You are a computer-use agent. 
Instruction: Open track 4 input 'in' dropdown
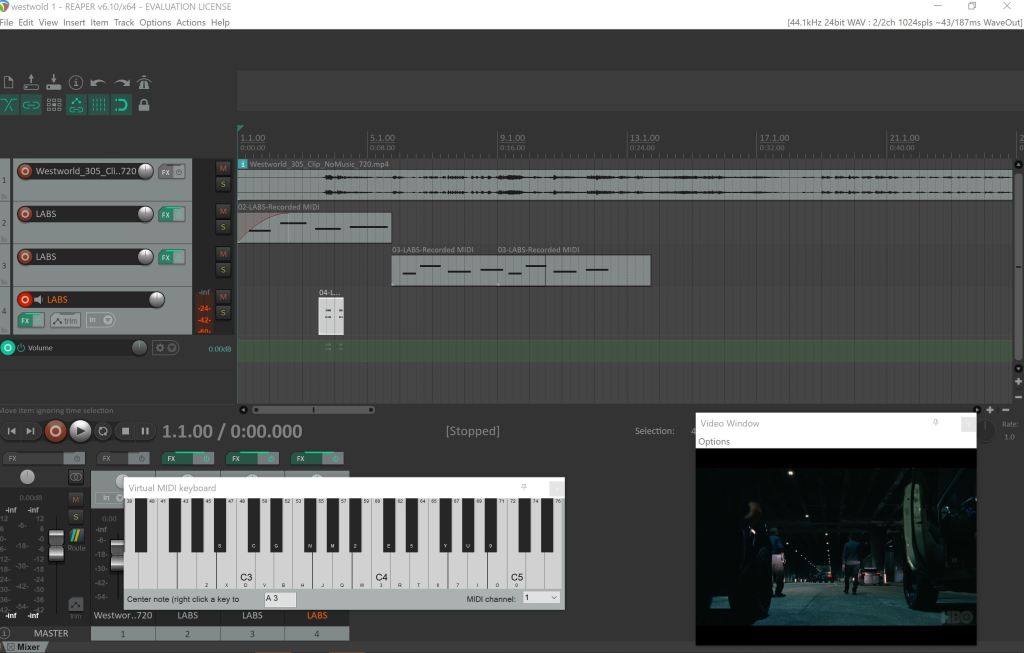click(x=100, y=320)
